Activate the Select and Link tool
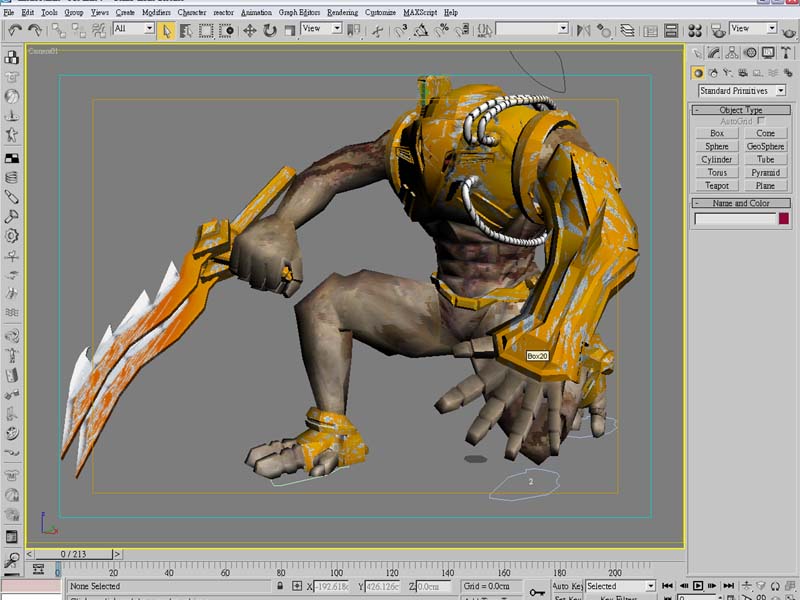The image size is (800, 600). (x=59, y=31)
